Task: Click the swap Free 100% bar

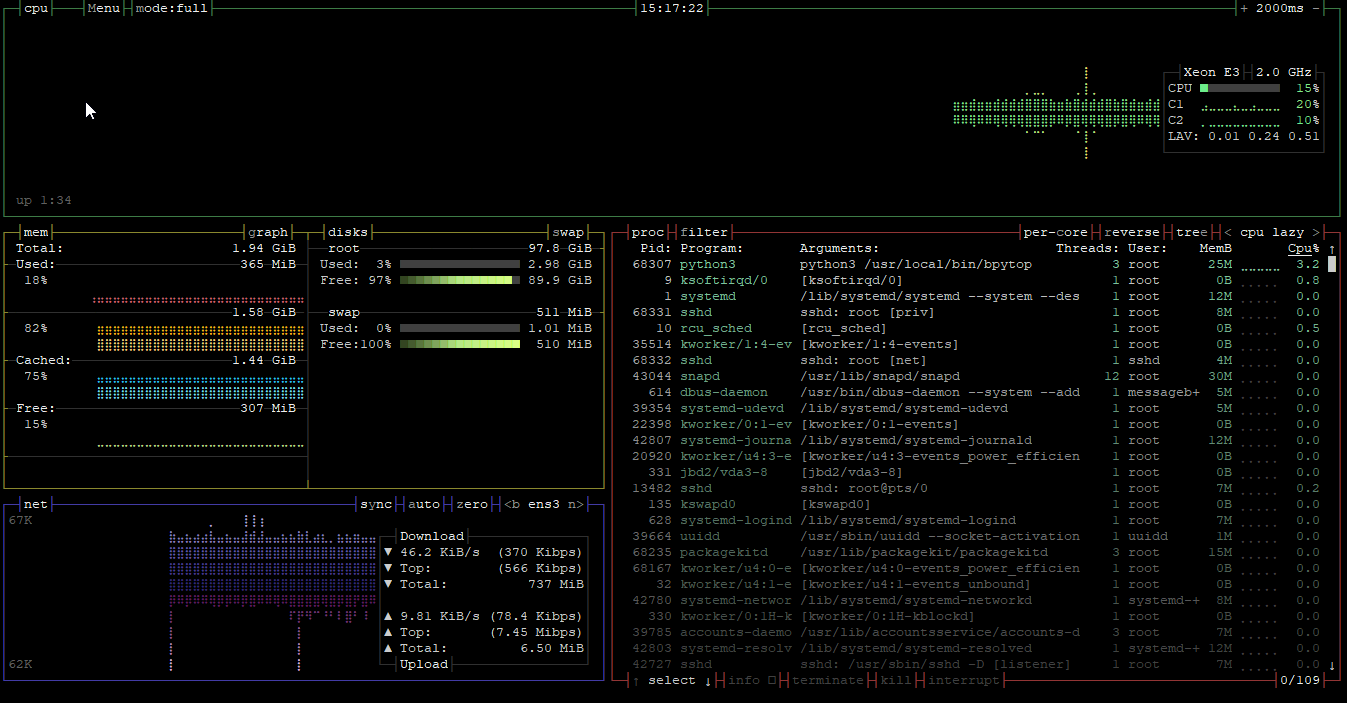Action: (460, 344)
